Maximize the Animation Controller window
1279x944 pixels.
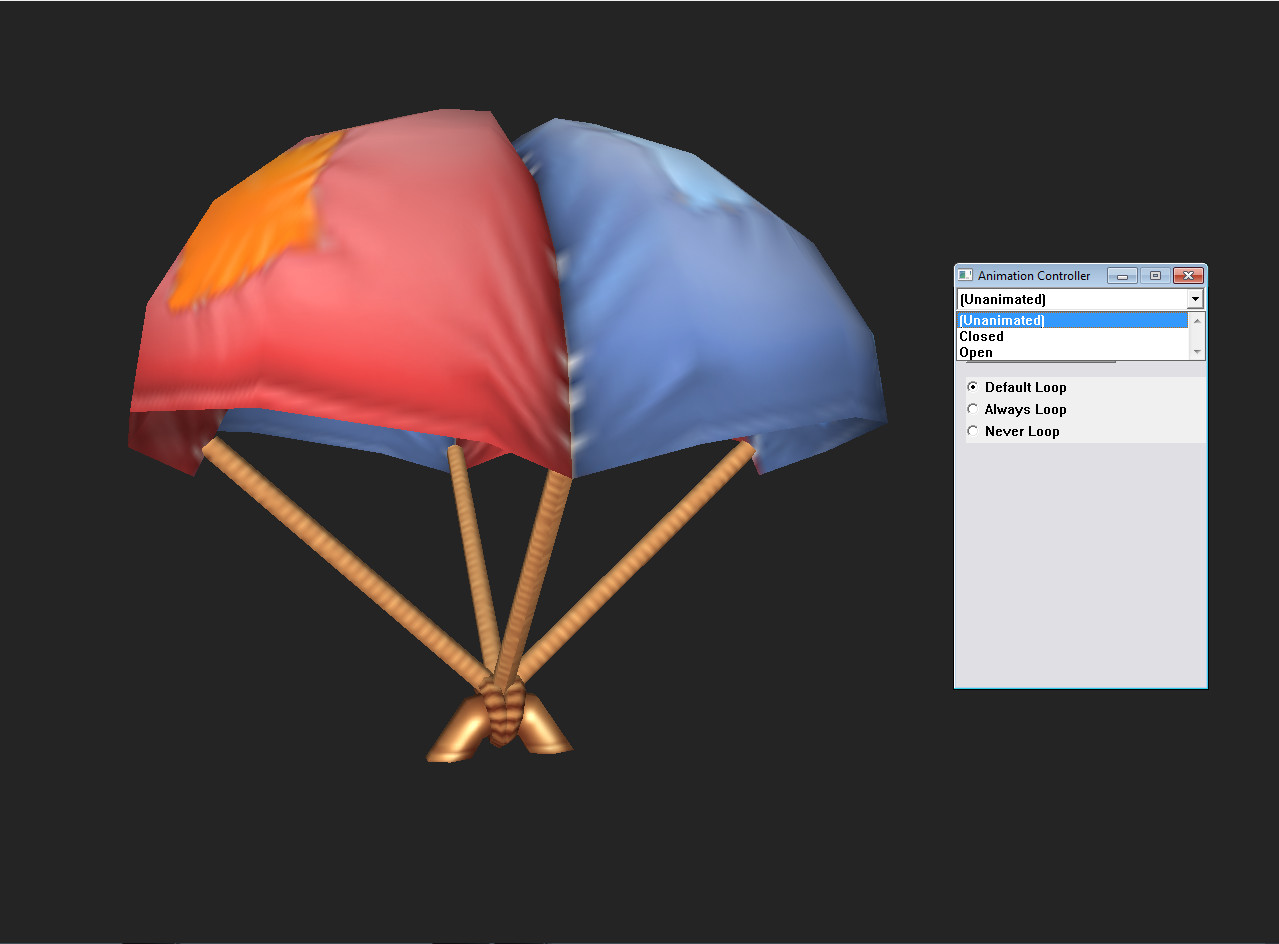(x=1154, y=275)
